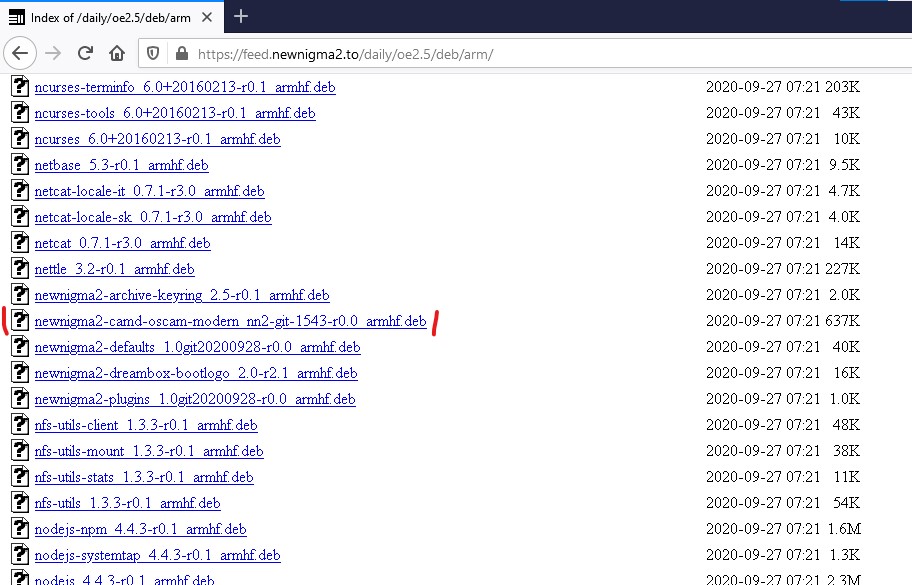
Task: Download netcat-locale-it_0.7.1-r3.0_armhf.deb
Action: coord(149,191)
